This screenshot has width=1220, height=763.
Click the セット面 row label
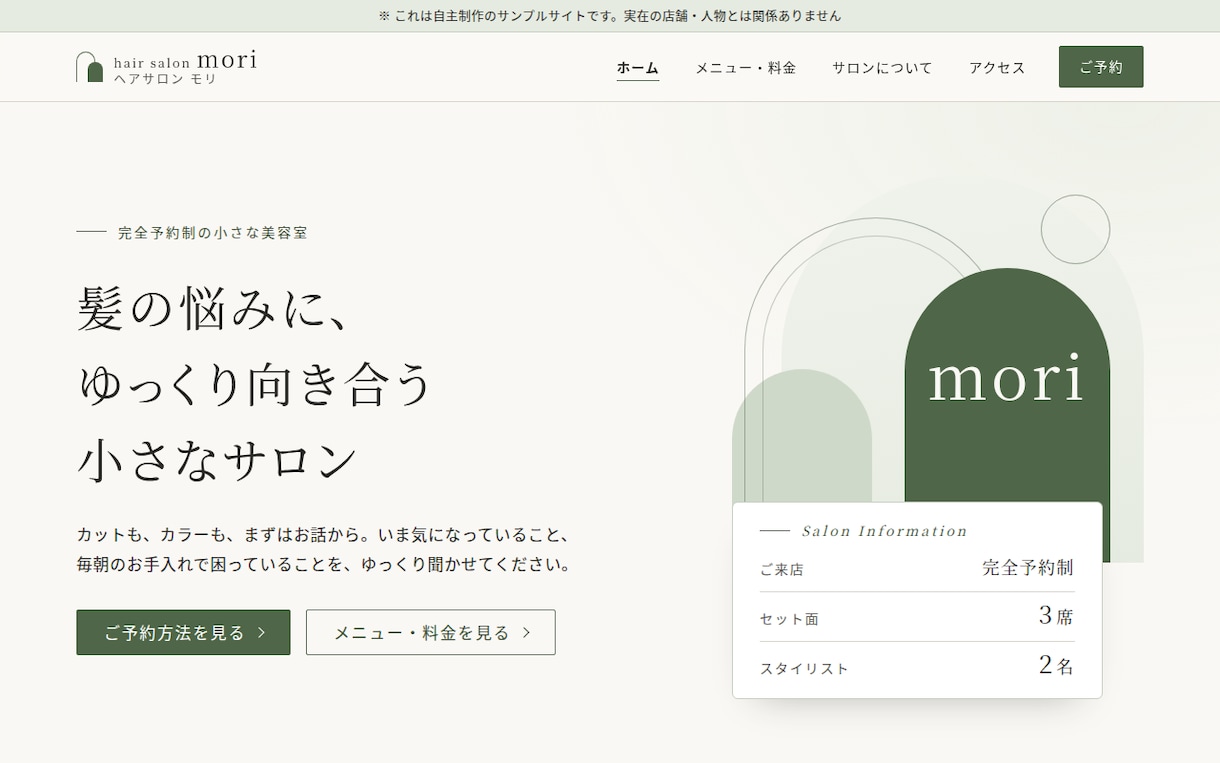point(789,620)
